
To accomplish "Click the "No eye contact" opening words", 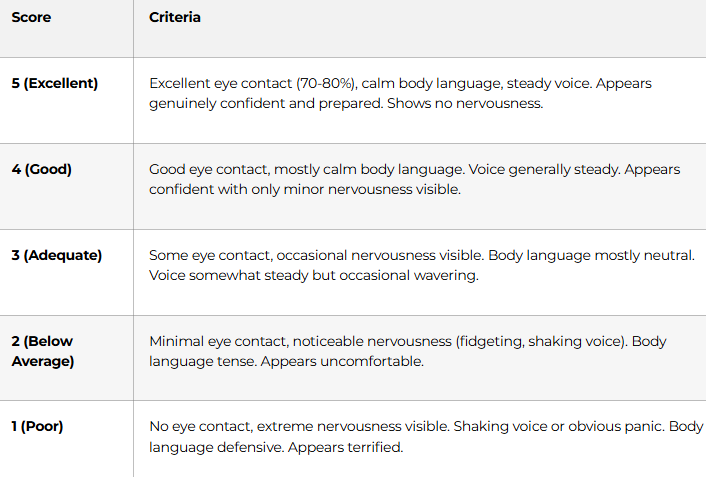I will 196,427.
